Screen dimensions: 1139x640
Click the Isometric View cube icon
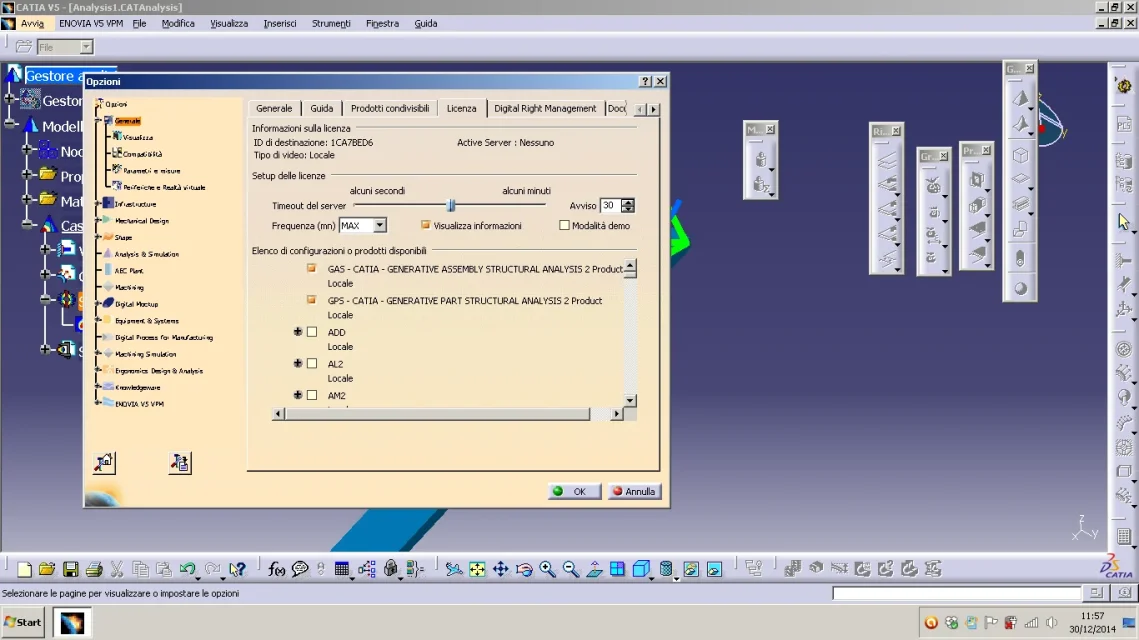(x=641, y=570)
